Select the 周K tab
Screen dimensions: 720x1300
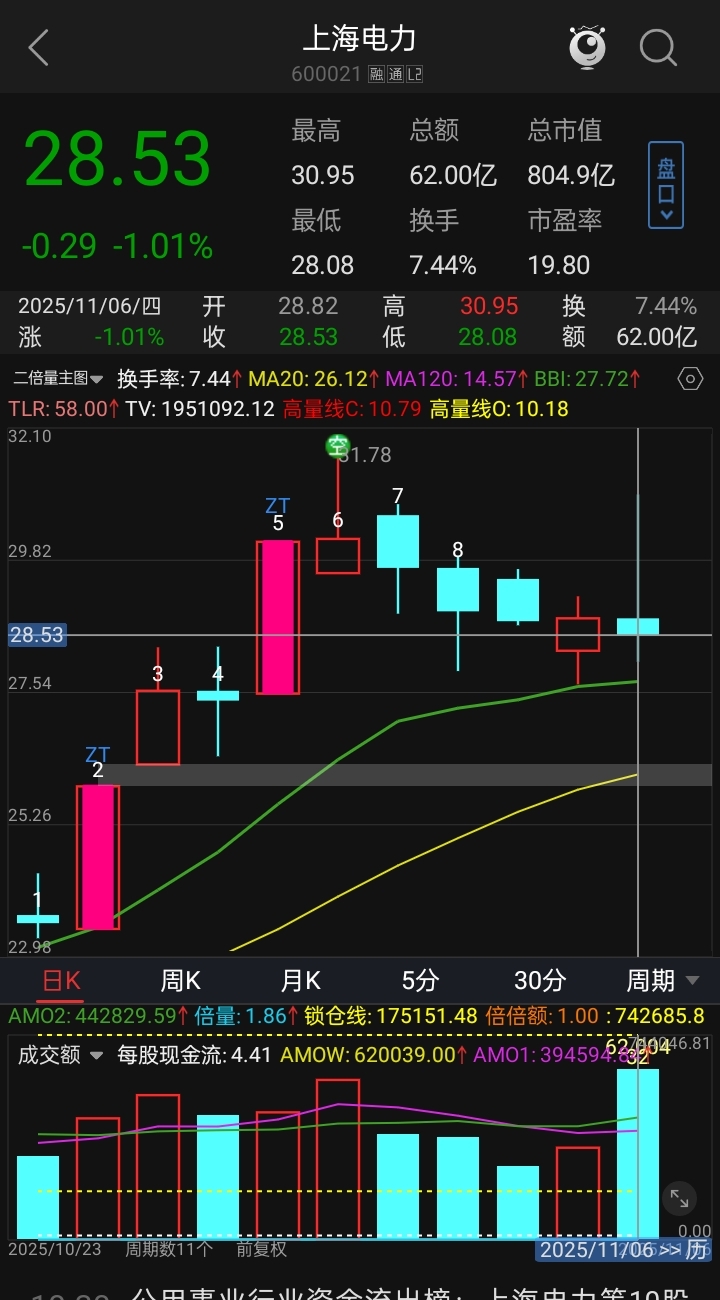[x=181, y=981]
